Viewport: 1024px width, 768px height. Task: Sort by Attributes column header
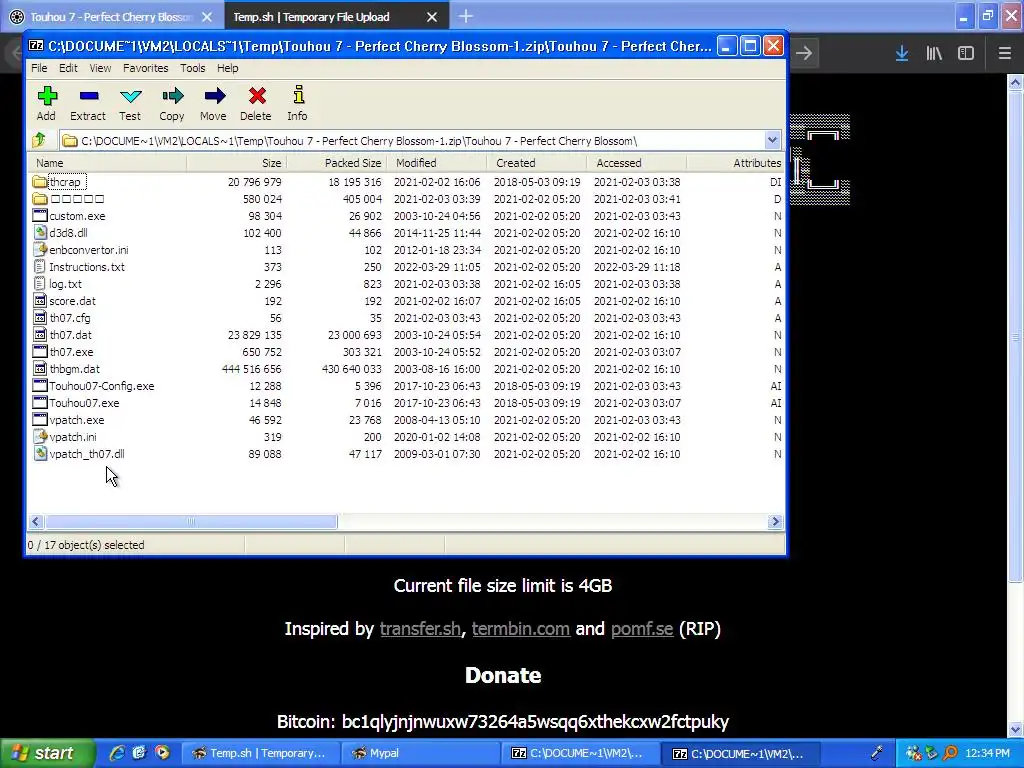(x=735, y=163)
